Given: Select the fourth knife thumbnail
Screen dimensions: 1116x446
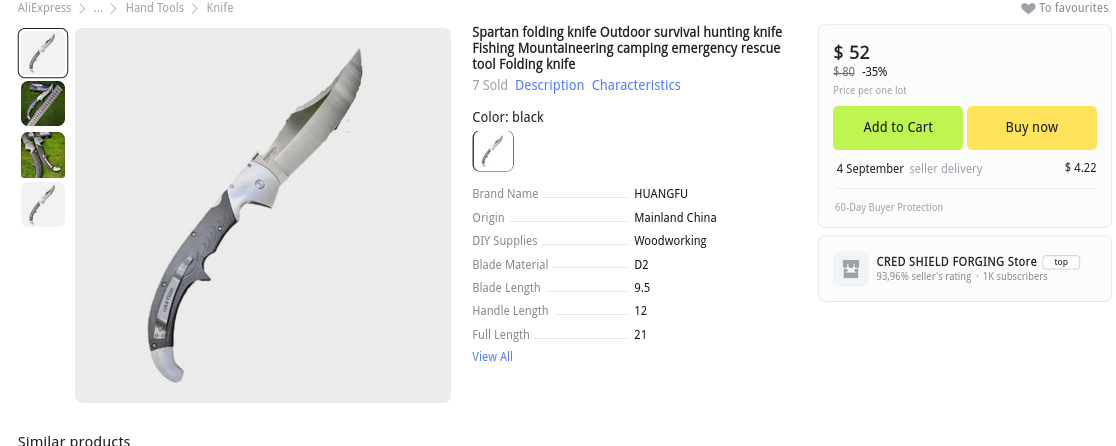Looking at the screenshot, I should [x=43, y=205].
